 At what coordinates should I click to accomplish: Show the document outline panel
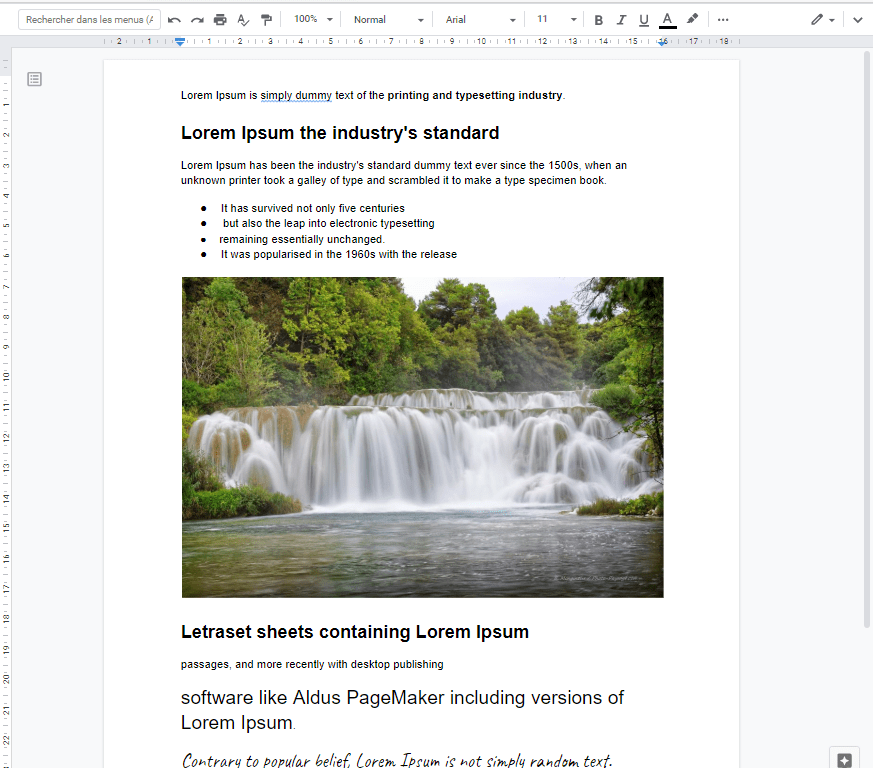point(33,78)
